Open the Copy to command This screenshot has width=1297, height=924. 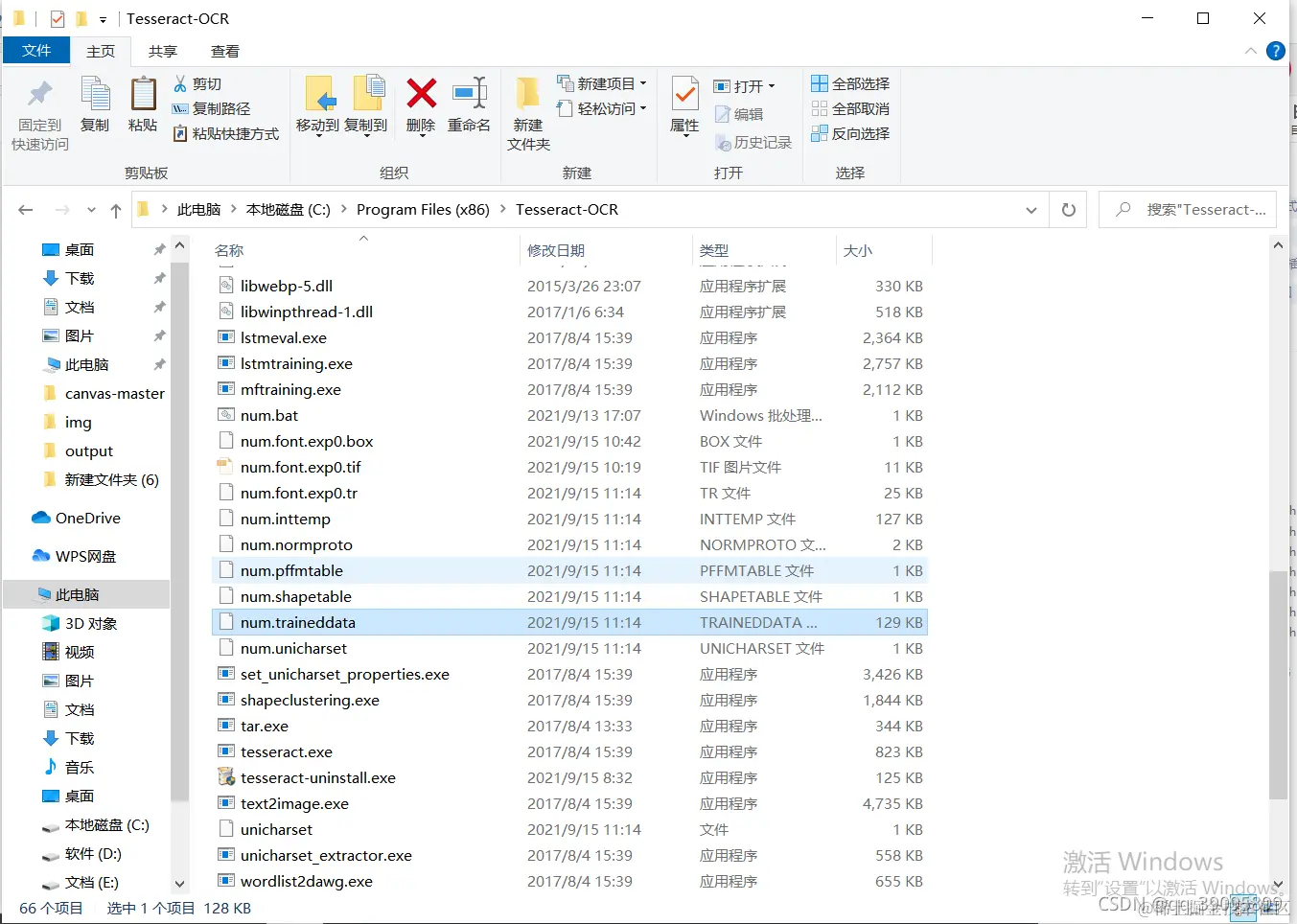[x=366, y=105]
